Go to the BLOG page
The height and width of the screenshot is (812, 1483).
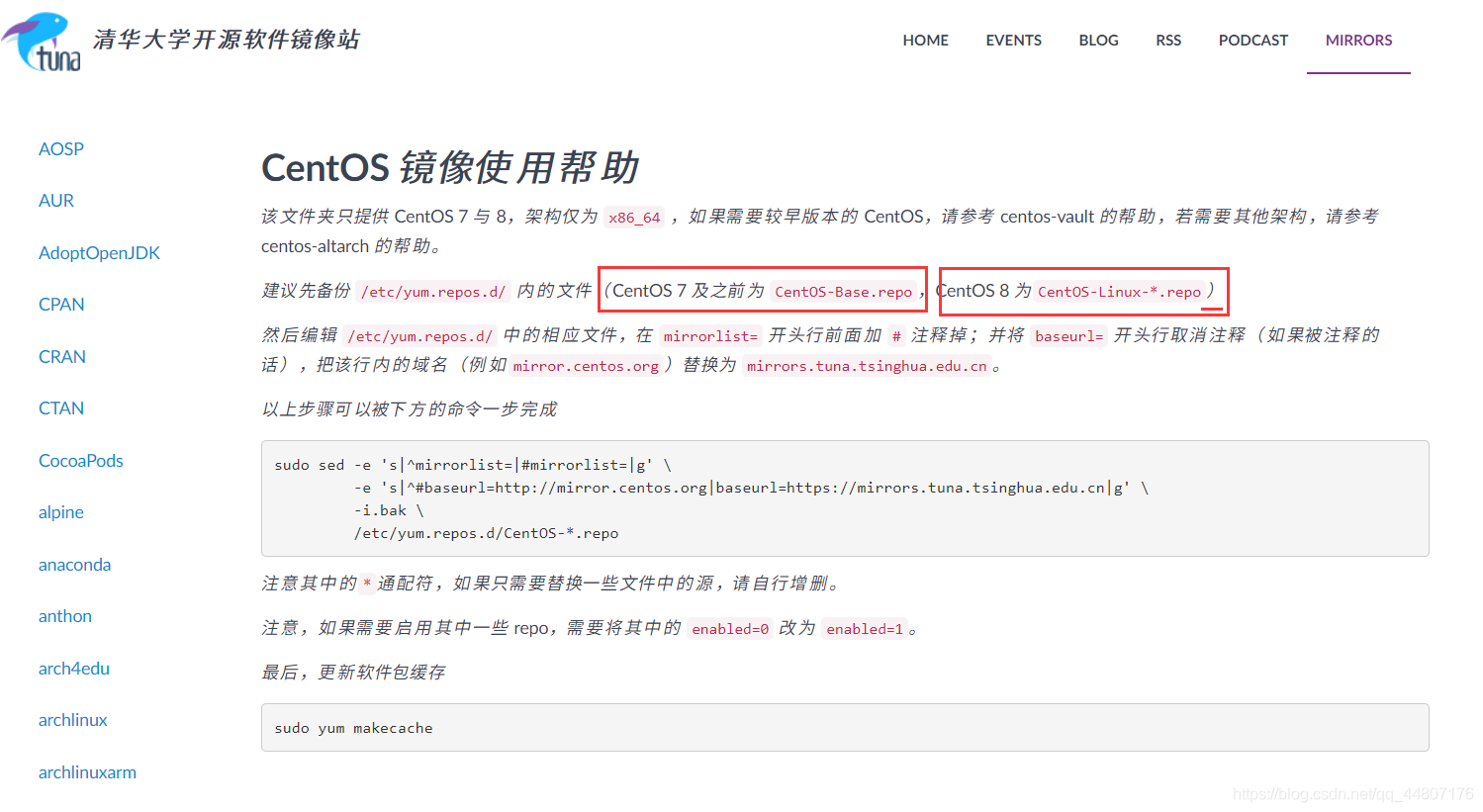pyautogui.click(x=1098, y=41)
